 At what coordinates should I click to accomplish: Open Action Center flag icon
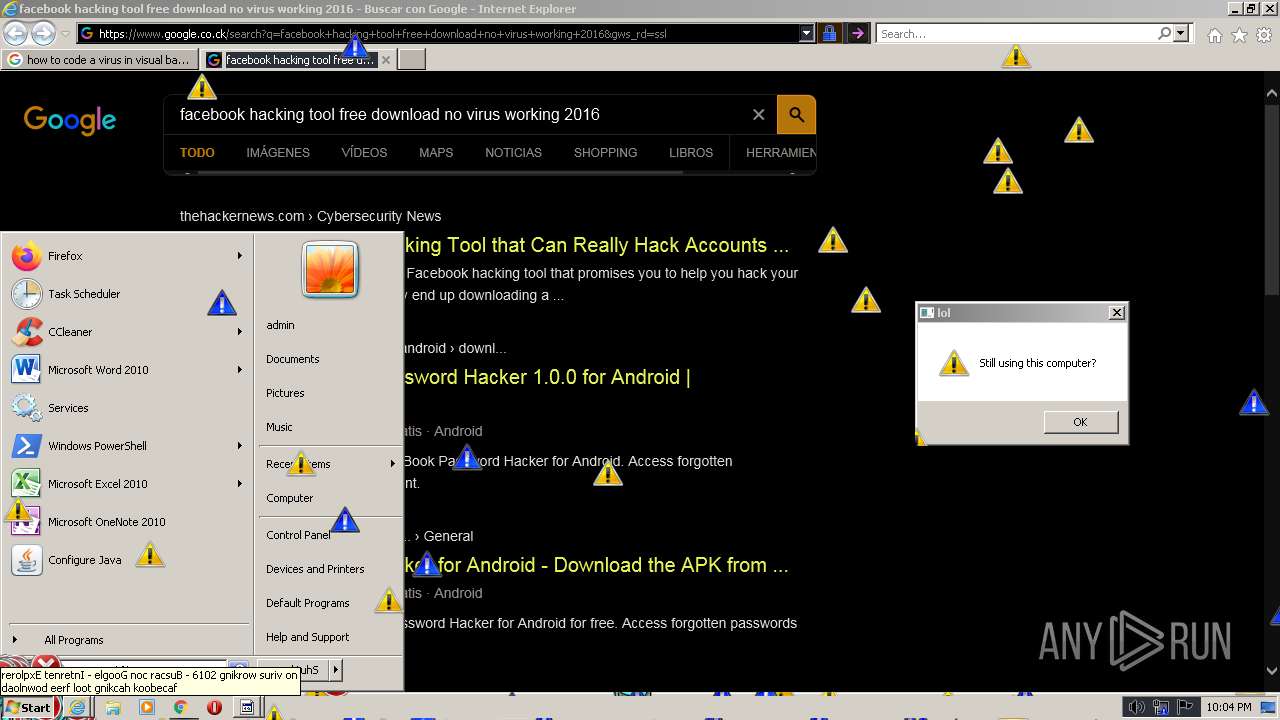(1184, 707)
